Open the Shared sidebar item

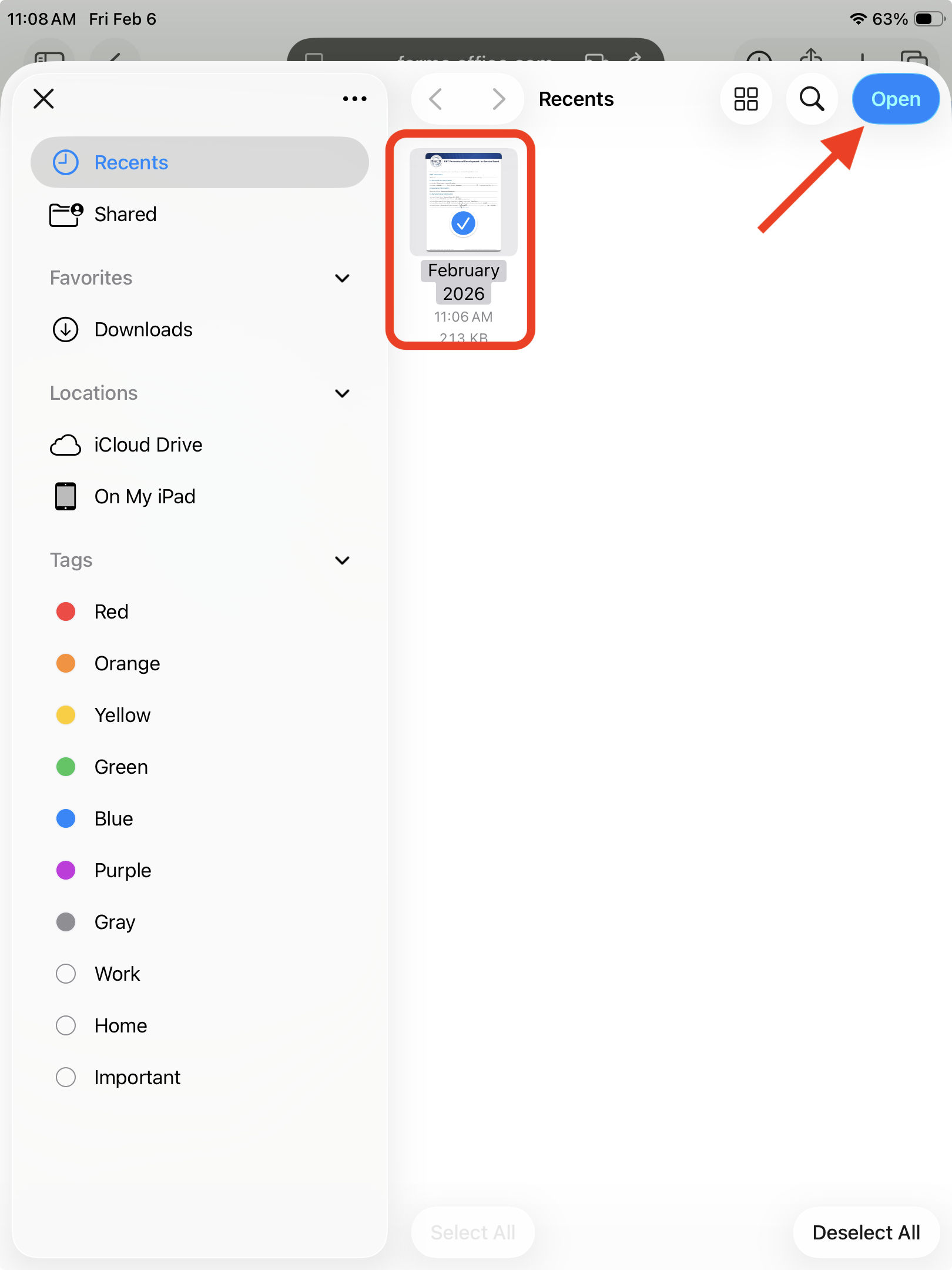(200, 214)
